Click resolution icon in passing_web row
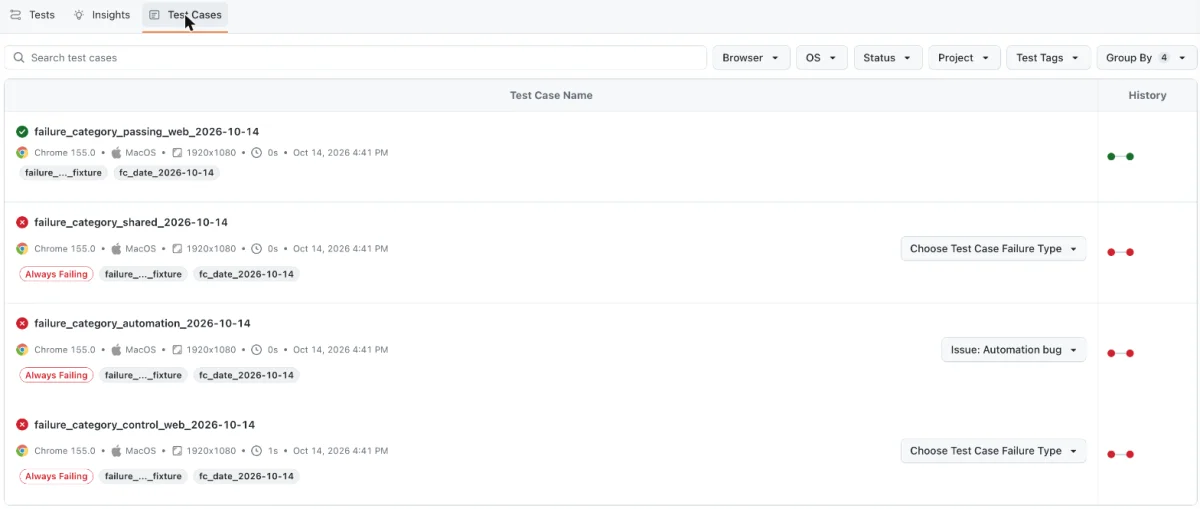The width and height of the screenshot is (1200, 509). (x=178, y=153)
